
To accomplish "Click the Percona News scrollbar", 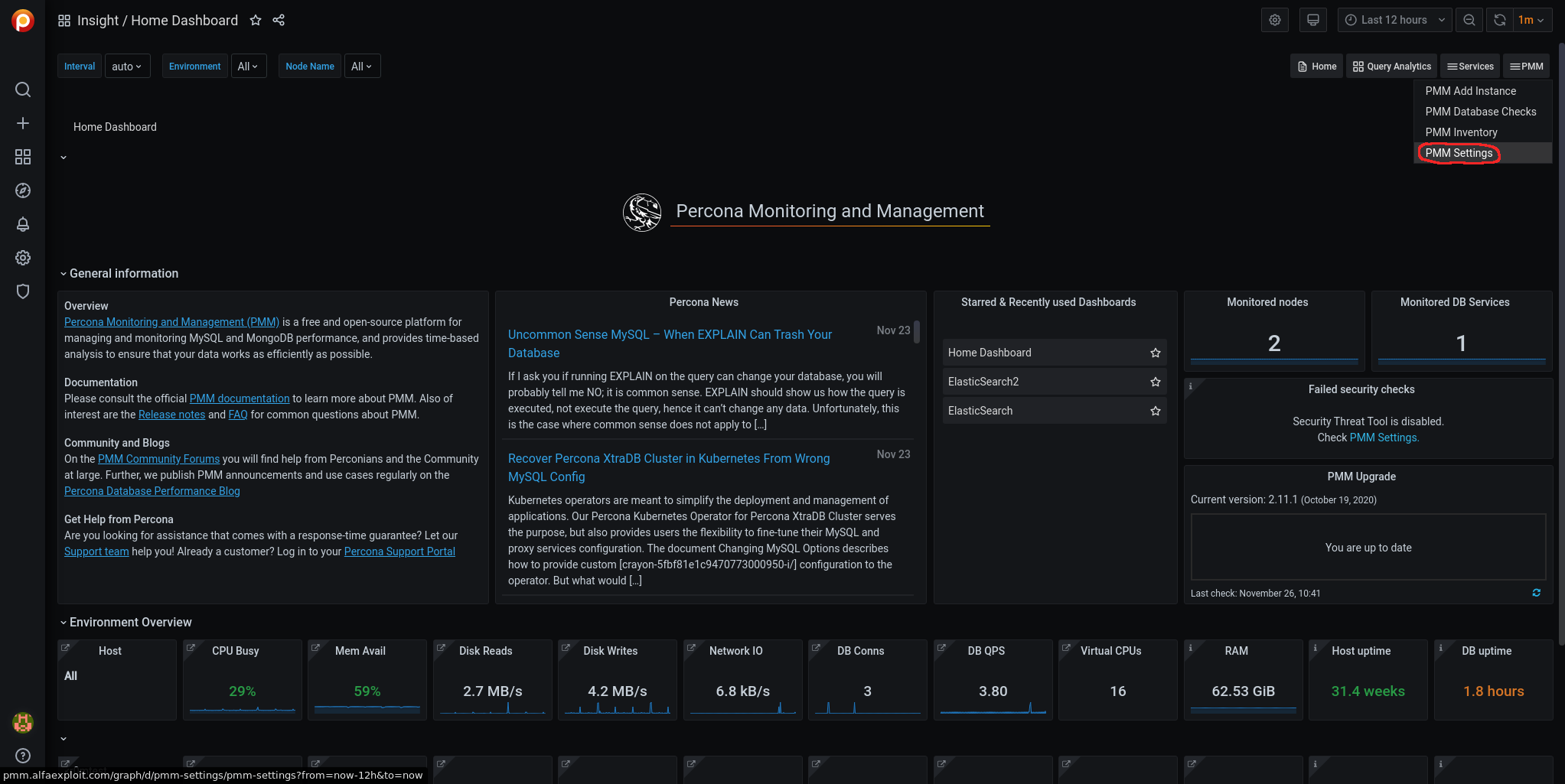I will (917, 332).
